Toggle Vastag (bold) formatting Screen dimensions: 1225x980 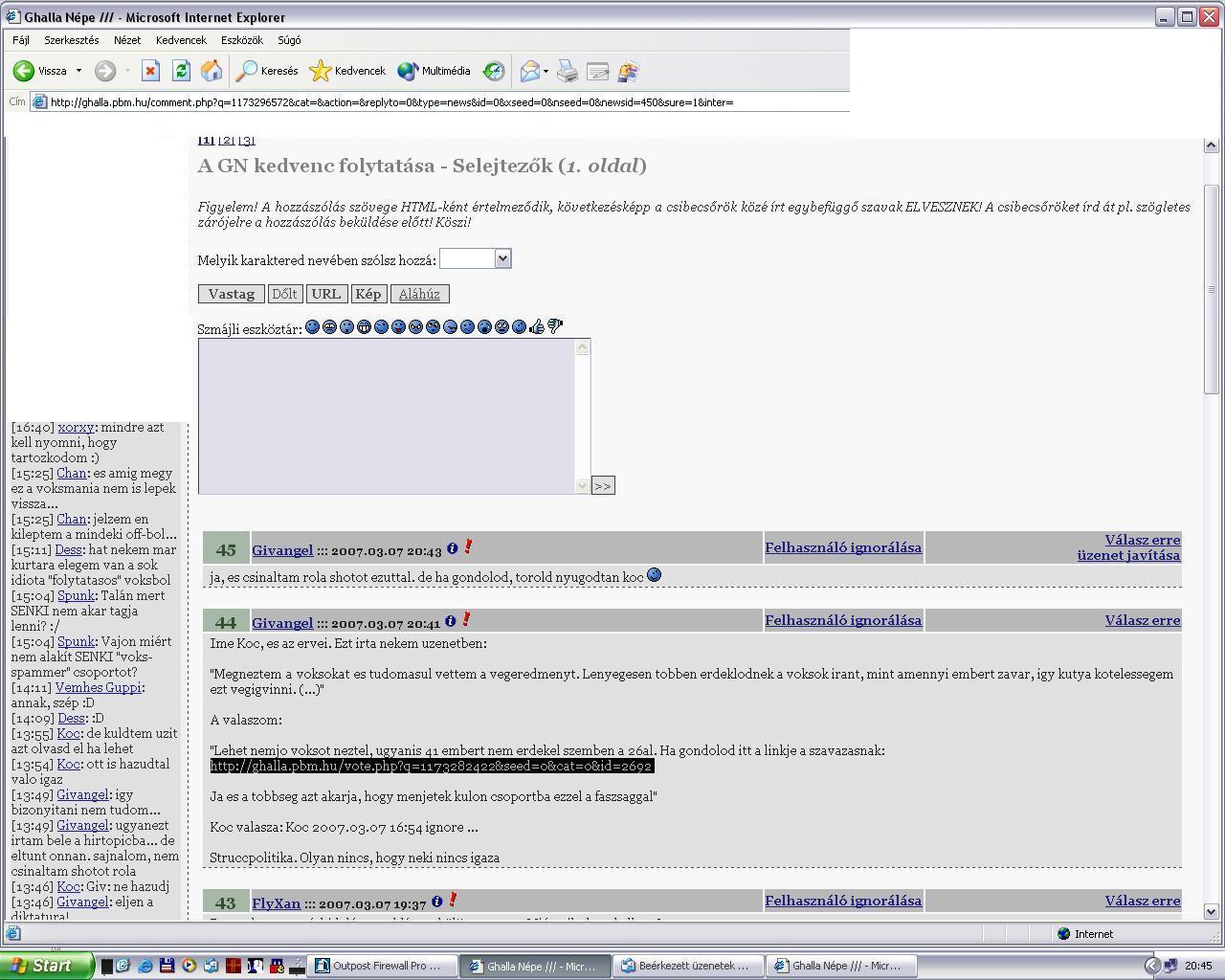(231, 294)
